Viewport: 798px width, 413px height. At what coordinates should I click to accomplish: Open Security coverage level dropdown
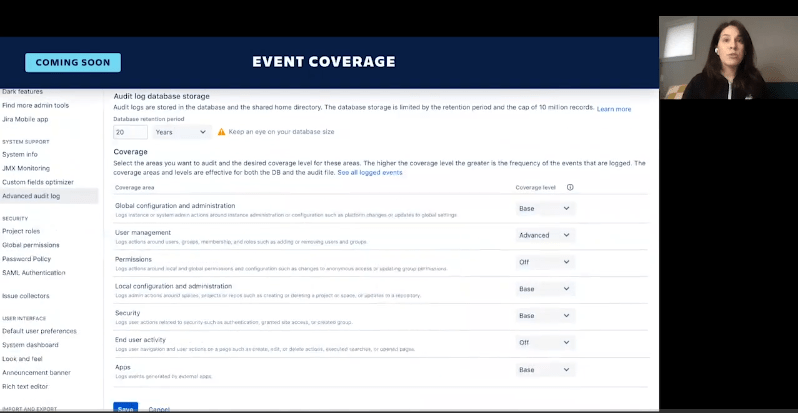pos(545,316)
